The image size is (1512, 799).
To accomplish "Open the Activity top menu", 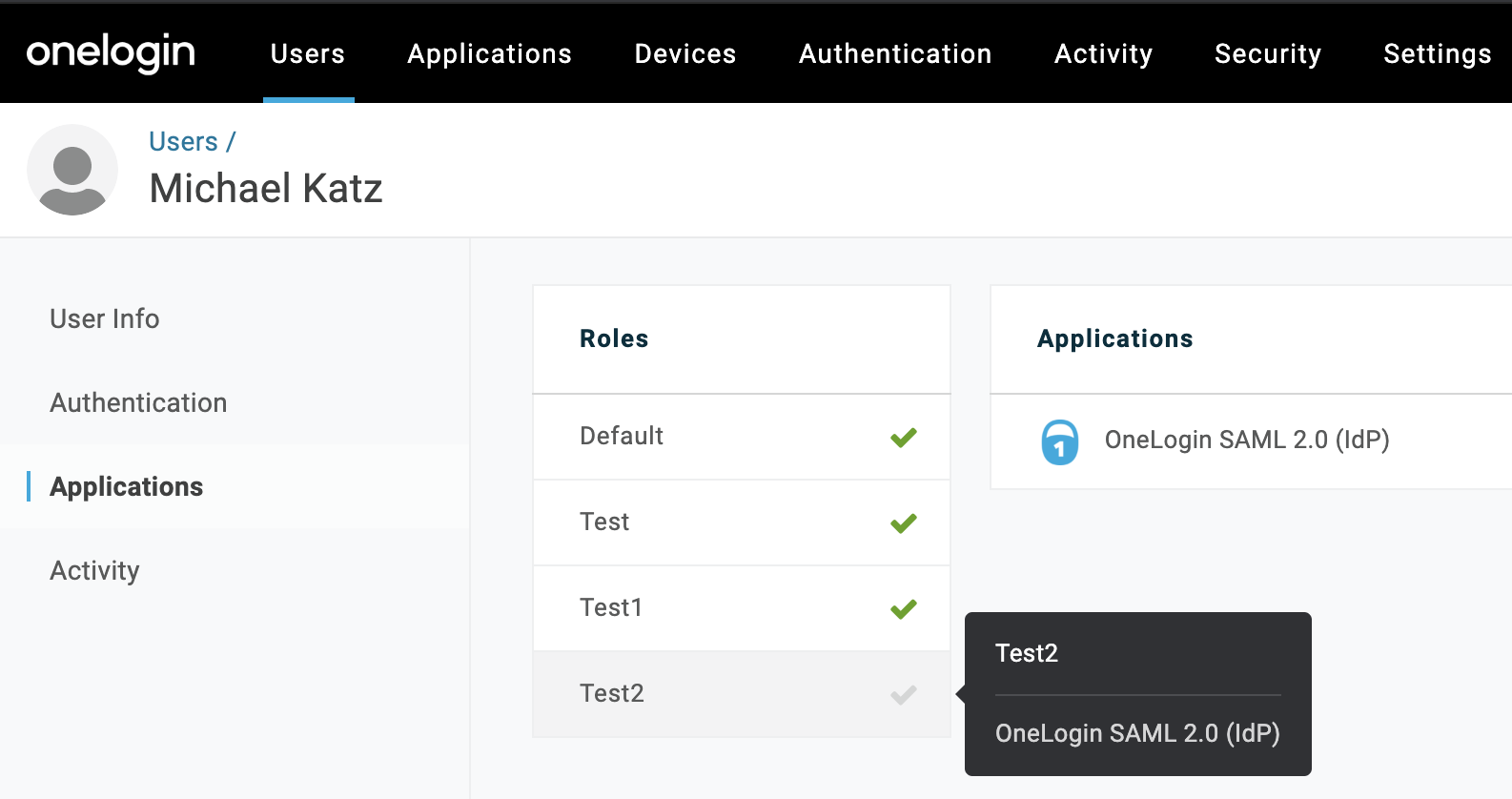I will (1103, 54).
